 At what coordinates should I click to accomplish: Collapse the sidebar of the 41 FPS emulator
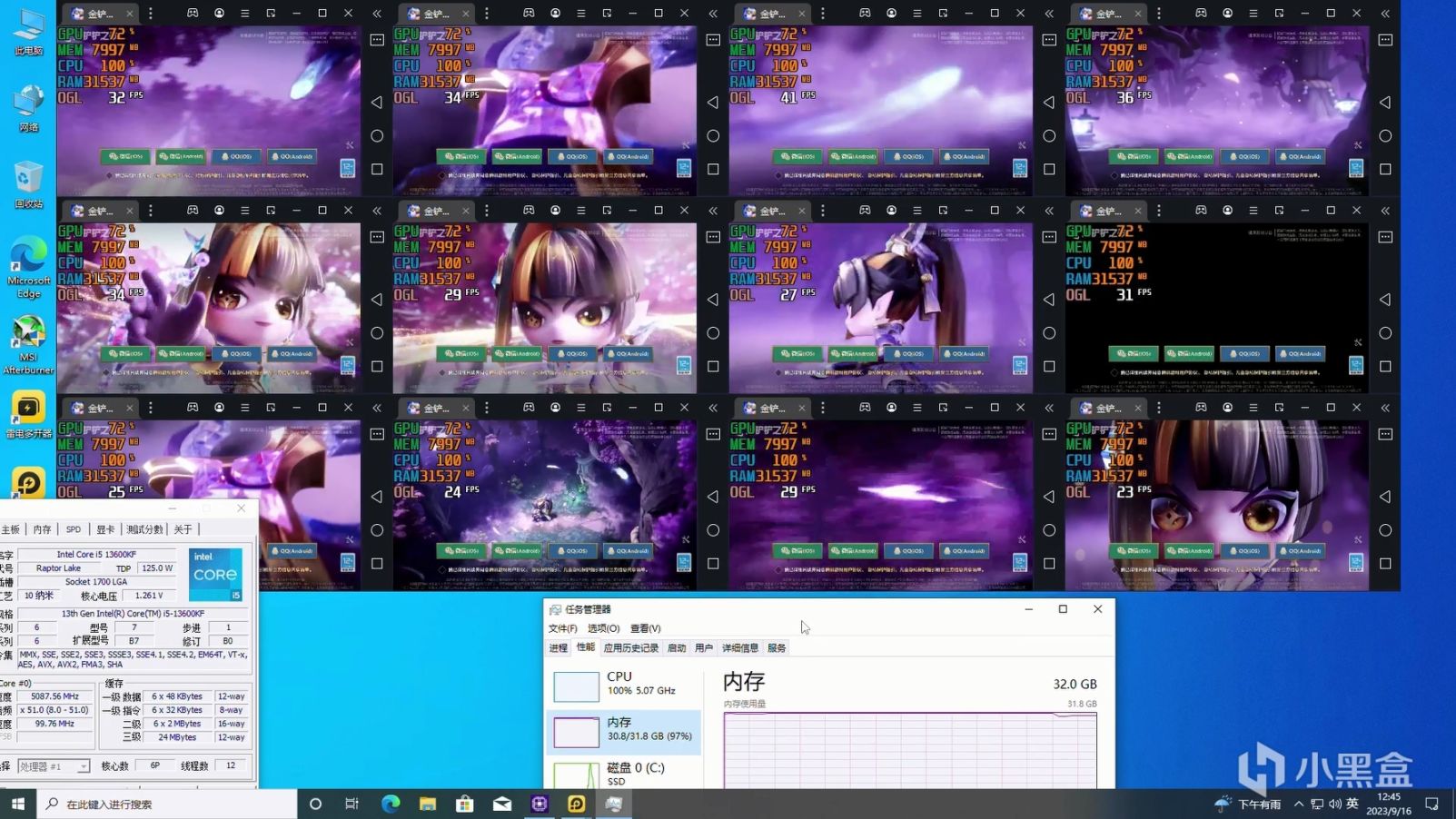1049,14
